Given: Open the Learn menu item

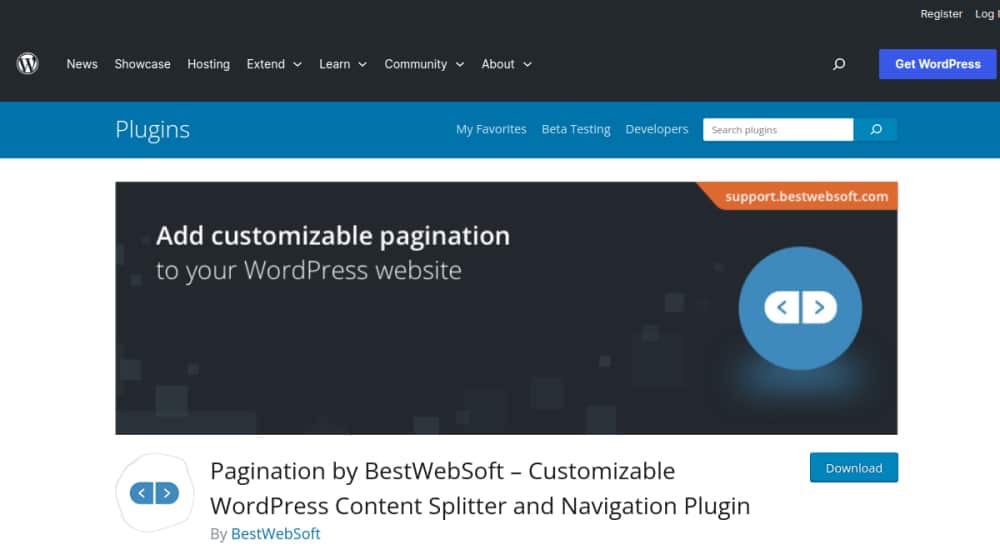Looking at the screenshot, I should [335, 64].
